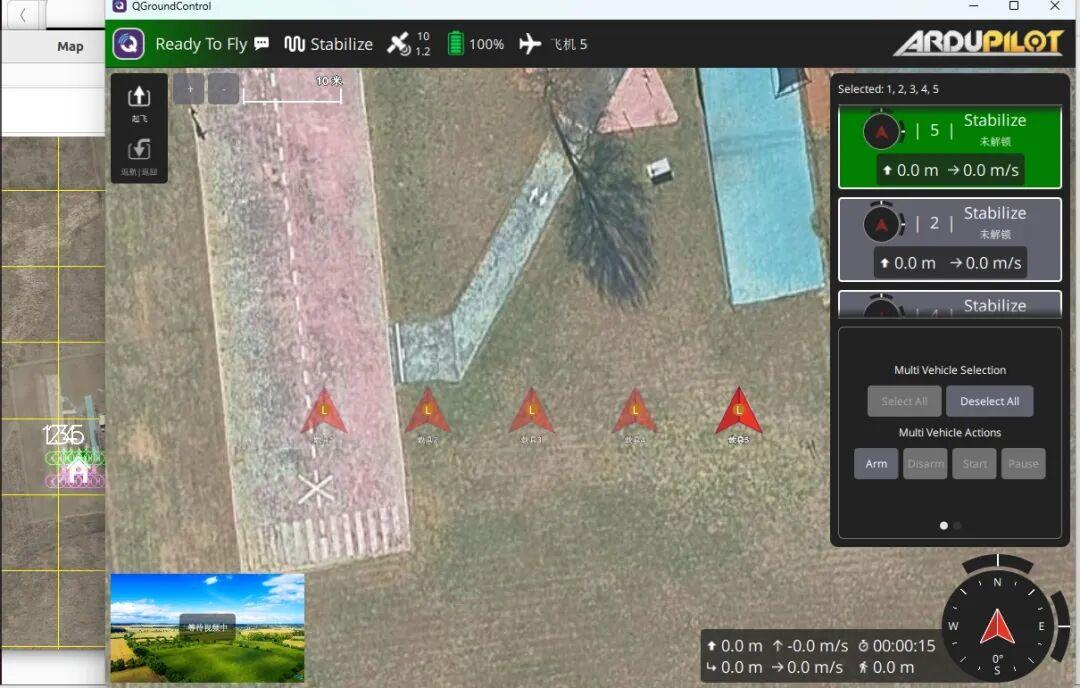Click the back arrow in background window

click(23, 14)
